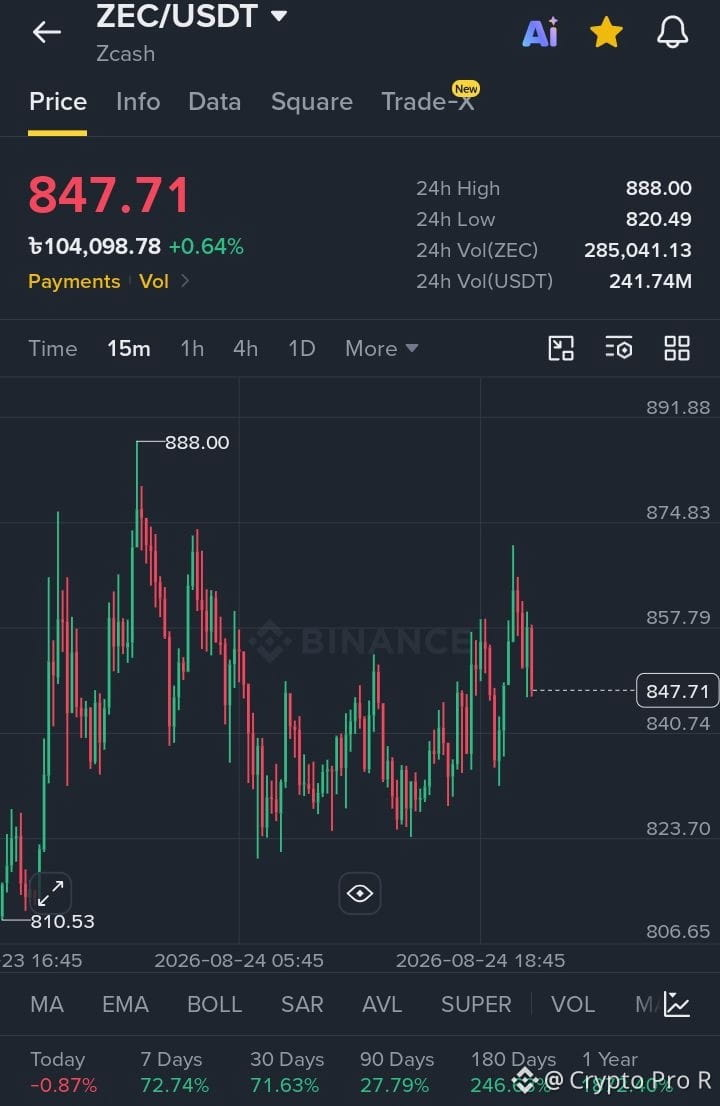Expand tags with the chevron after Vol
The image size is (720, 1106).
(x=185, y=281)
